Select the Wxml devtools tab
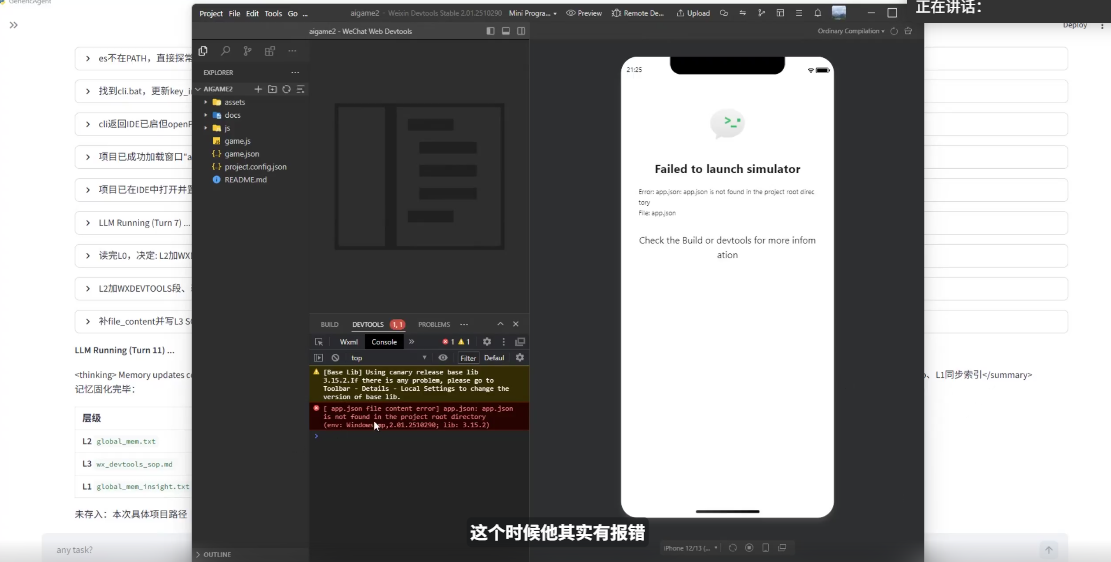The width and height of the screenshot is (1111, 562). point(349,342)
